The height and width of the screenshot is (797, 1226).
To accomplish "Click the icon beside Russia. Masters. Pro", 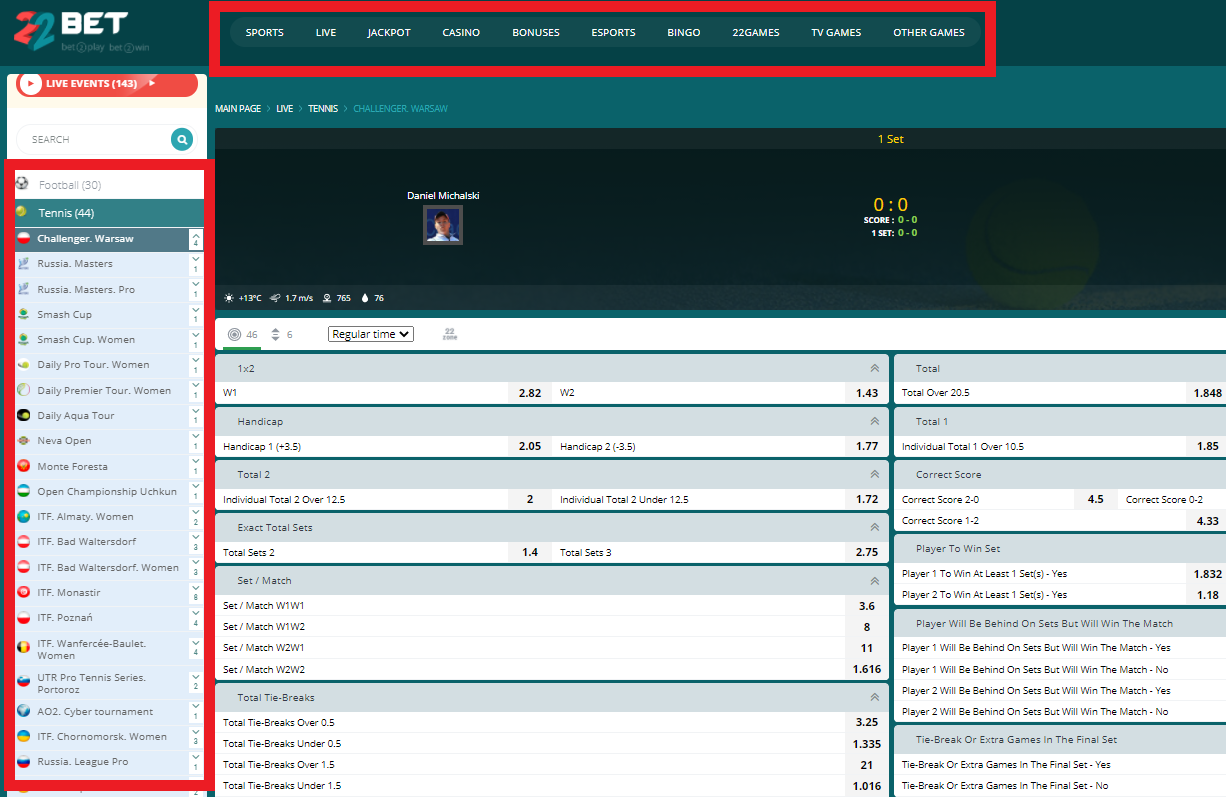I will point(23,289).
